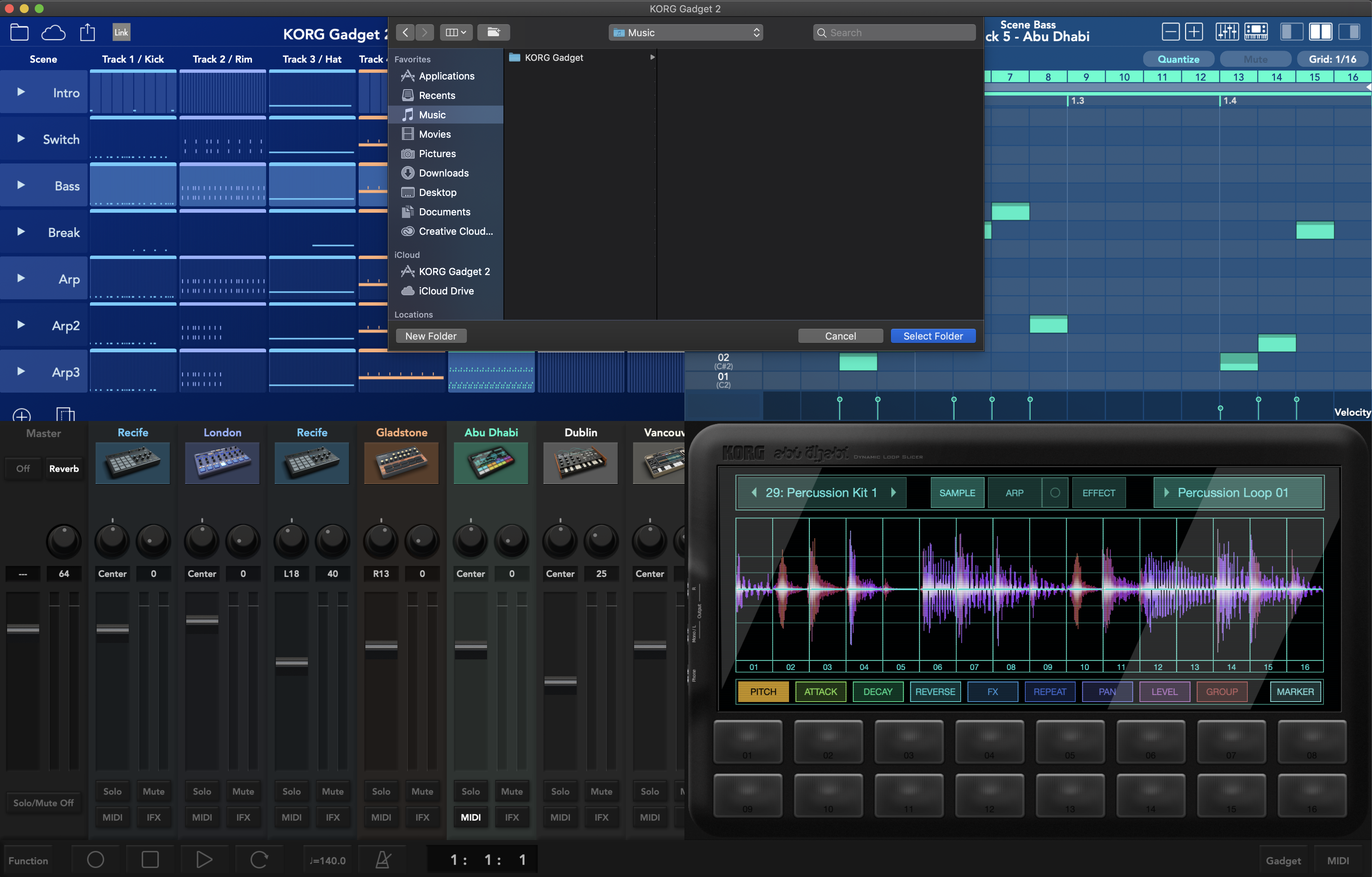The image size is (1372, 877).
Task: Go to next kit with right arrow
Action: (x=894, y=492)
